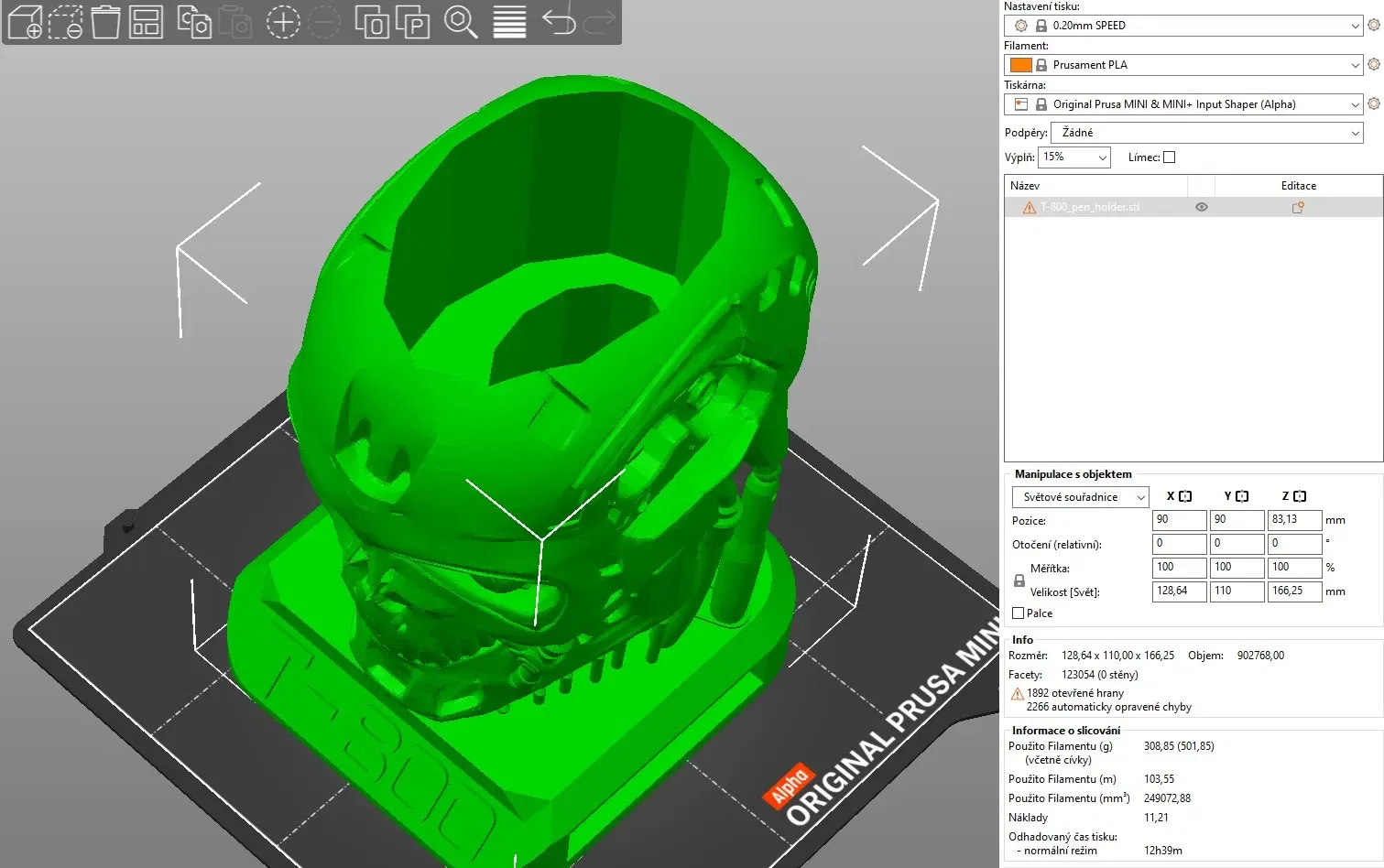This screenshot has height=868, width=1384.
Task: Click the '2266 automaticky opravené chyby' text
Action: (x=1109, y=707)
